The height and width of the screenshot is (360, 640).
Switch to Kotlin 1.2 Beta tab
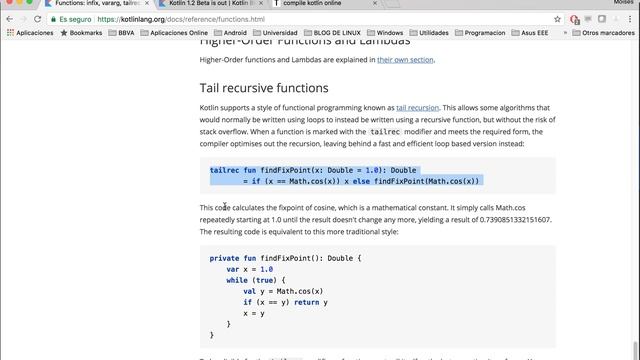(x=210, y=3)
